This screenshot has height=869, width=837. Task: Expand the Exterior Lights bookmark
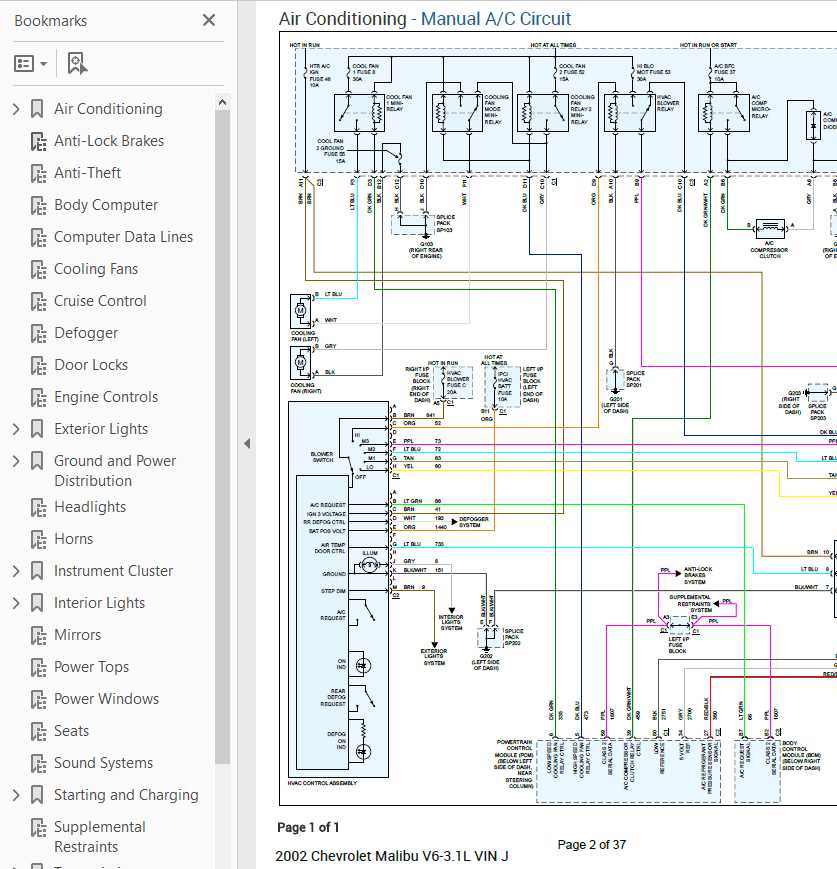[16, 429]
